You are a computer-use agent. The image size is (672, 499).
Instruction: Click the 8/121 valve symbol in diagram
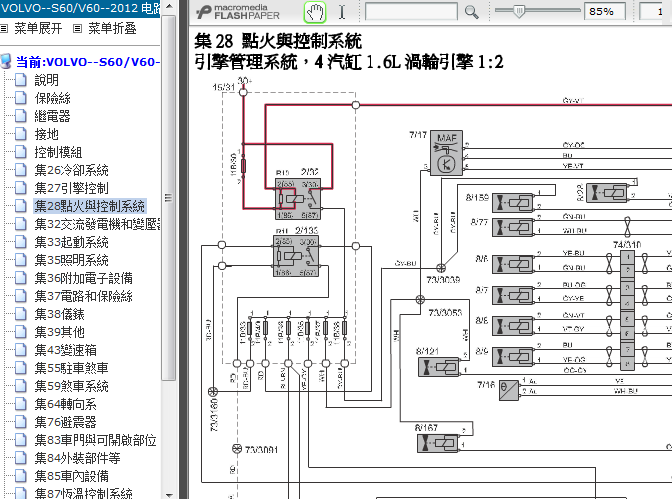point(438,367)
